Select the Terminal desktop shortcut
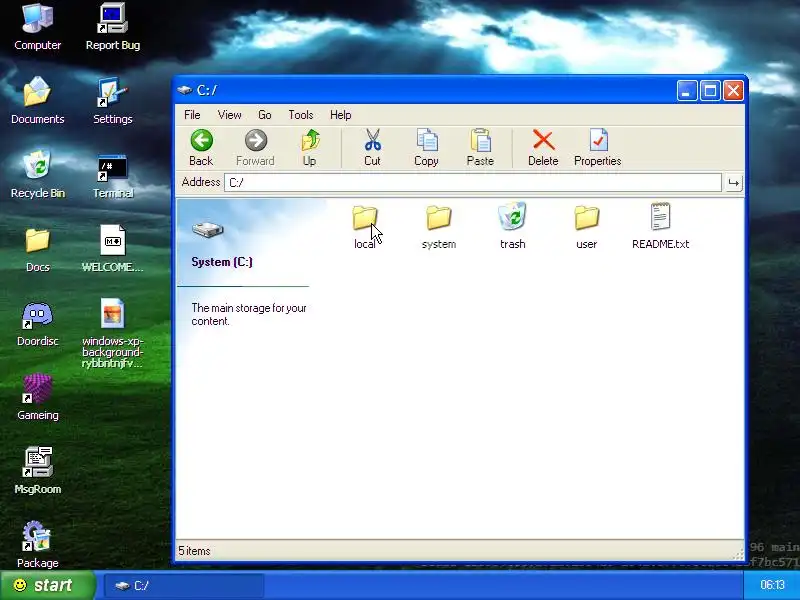Screen dimensions: 800x600 [113, 175]
